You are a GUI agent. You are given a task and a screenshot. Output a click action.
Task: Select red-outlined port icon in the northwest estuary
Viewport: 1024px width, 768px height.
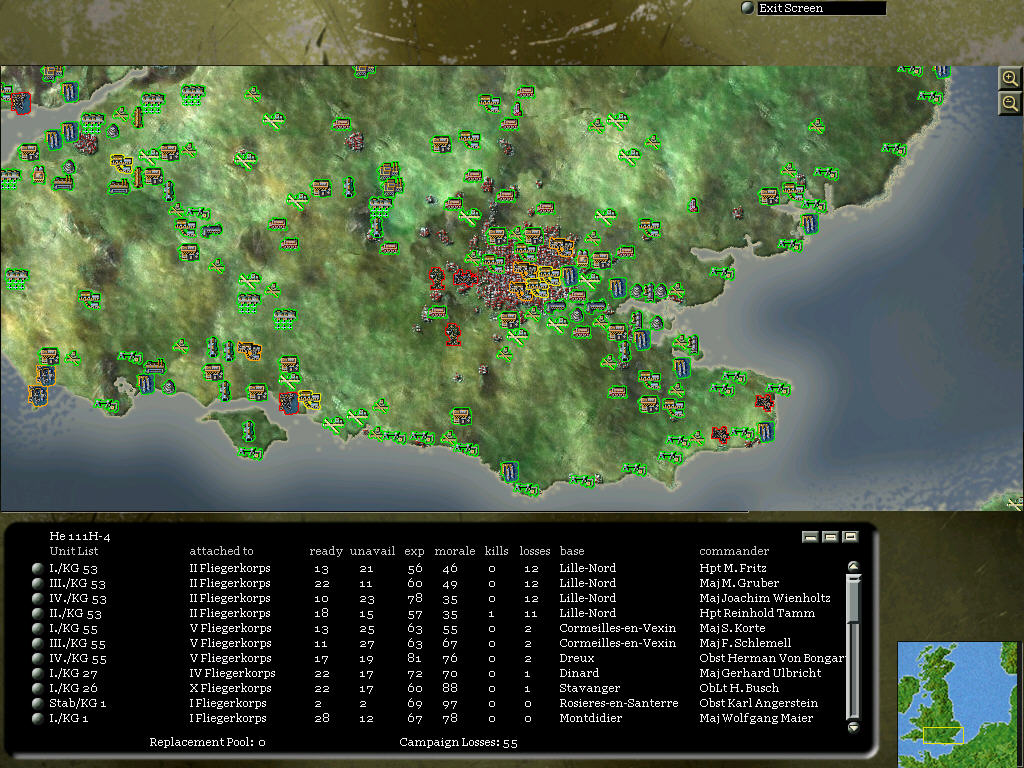click(x=22, y=103)
